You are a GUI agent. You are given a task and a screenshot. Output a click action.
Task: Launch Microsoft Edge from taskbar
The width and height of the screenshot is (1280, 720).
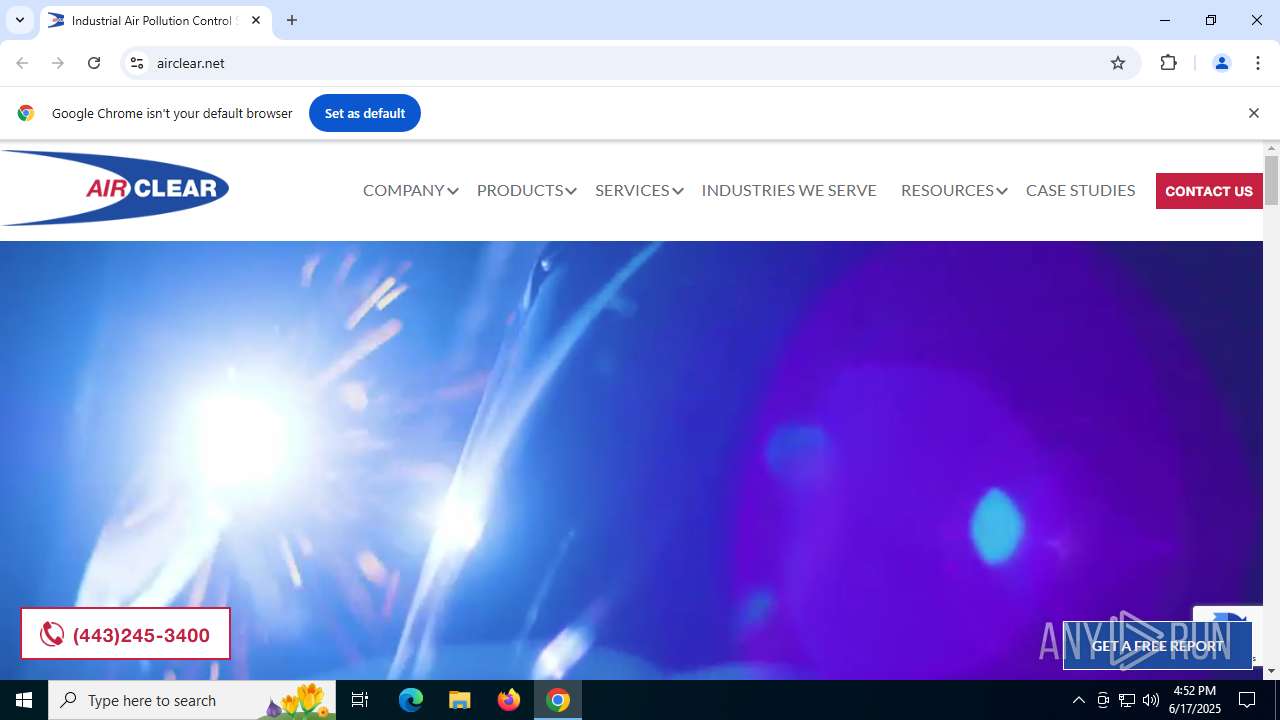tap(411, 700)
